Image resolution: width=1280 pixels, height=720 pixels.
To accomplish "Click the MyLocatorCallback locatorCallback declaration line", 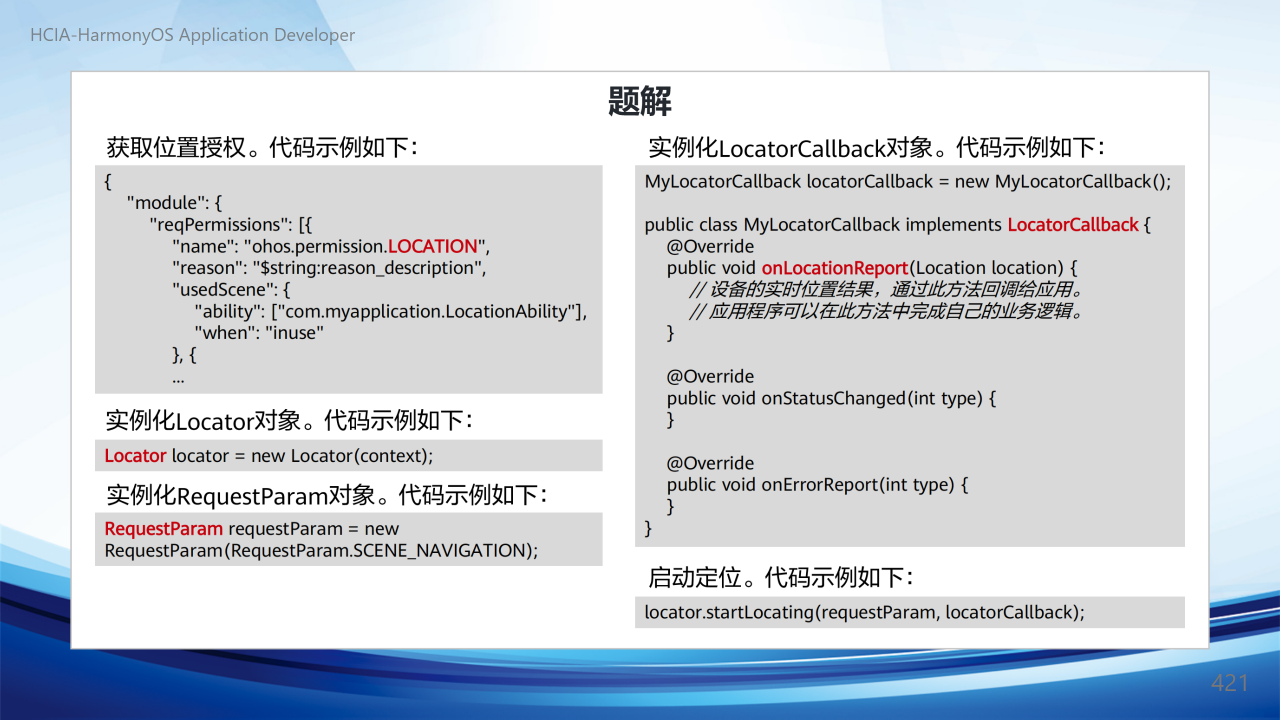I will [908, 181].
